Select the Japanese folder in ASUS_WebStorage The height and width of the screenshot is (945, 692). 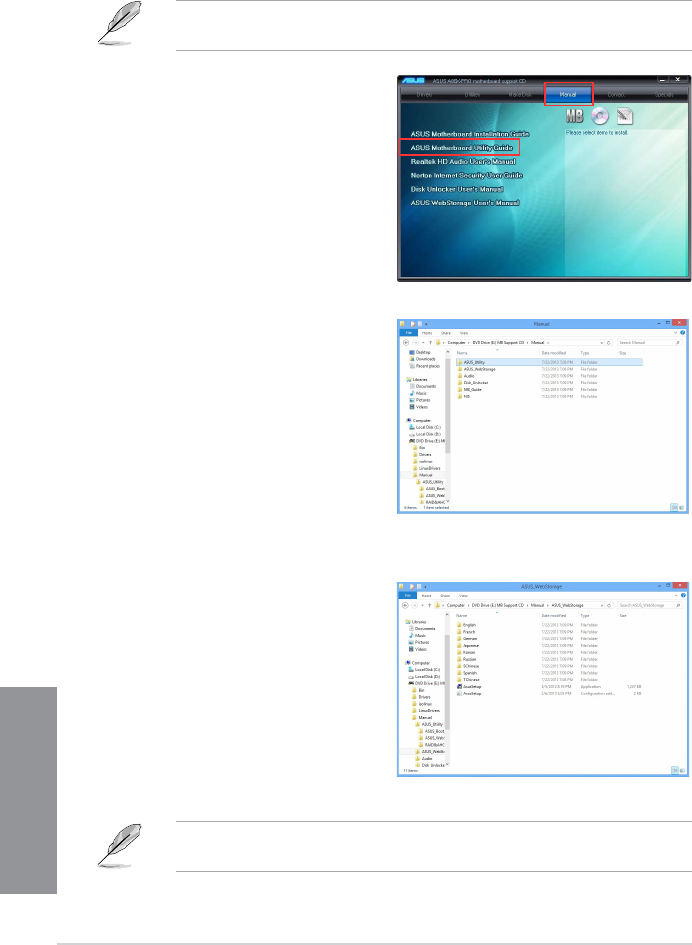point(468,645)
